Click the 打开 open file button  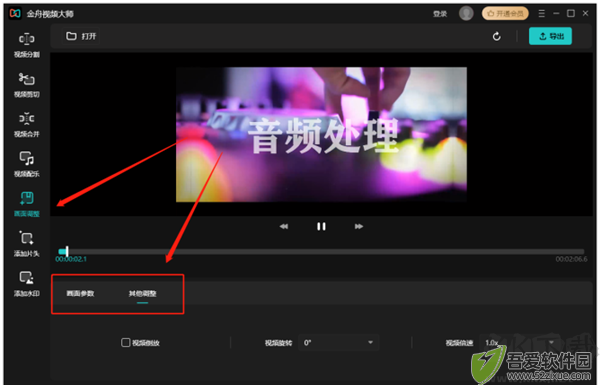(81, 36)
